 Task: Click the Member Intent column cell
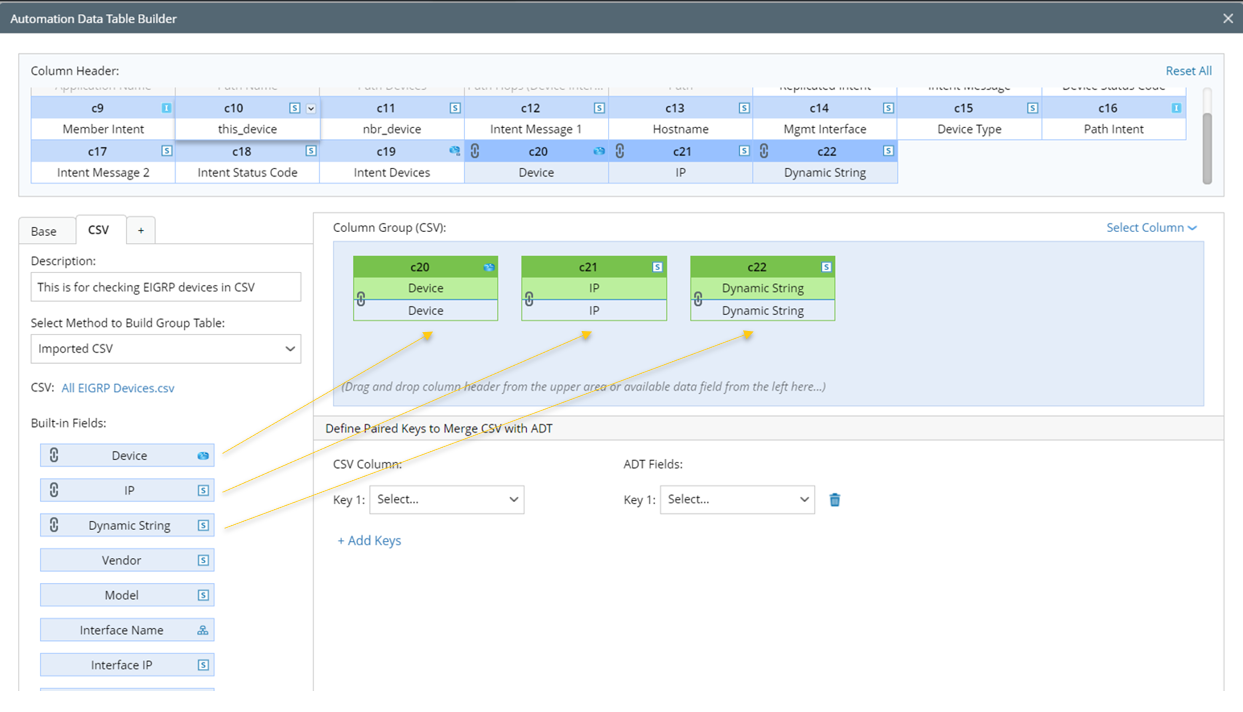point(103,129)
